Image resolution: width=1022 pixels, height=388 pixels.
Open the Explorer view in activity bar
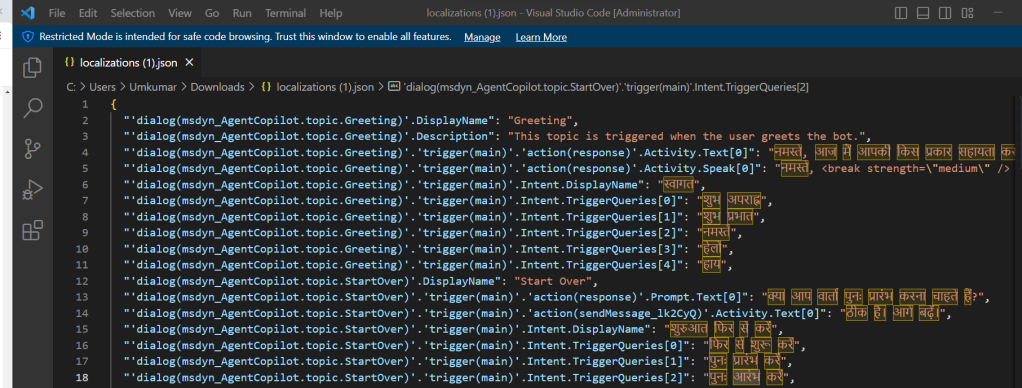point(33,68)
